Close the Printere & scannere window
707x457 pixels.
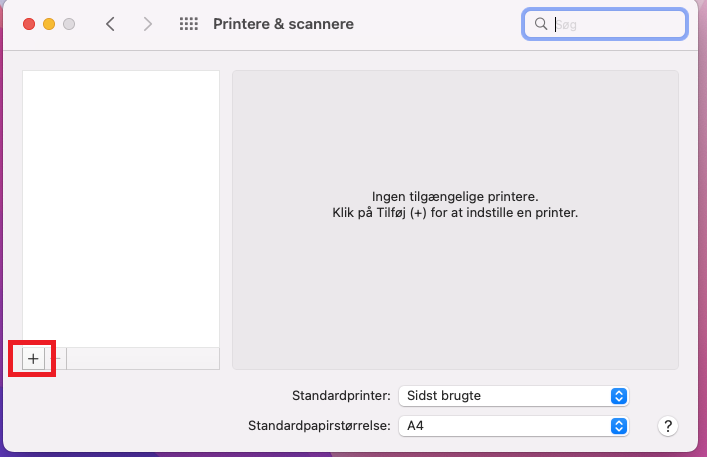coord(28,24)
